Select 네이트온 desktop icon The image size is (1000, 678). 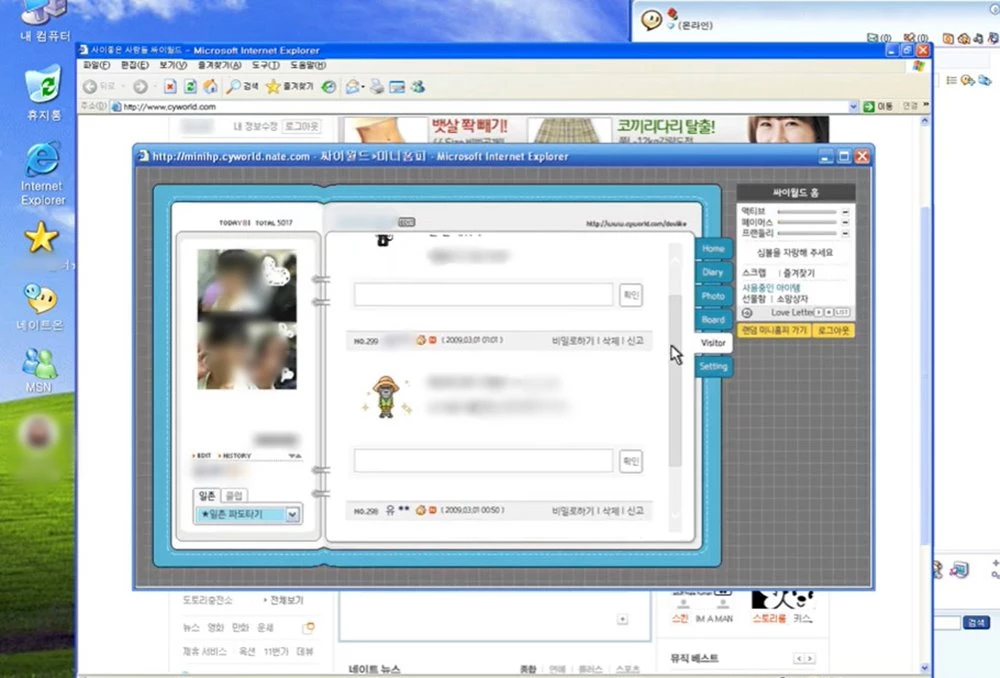(40, 307)
